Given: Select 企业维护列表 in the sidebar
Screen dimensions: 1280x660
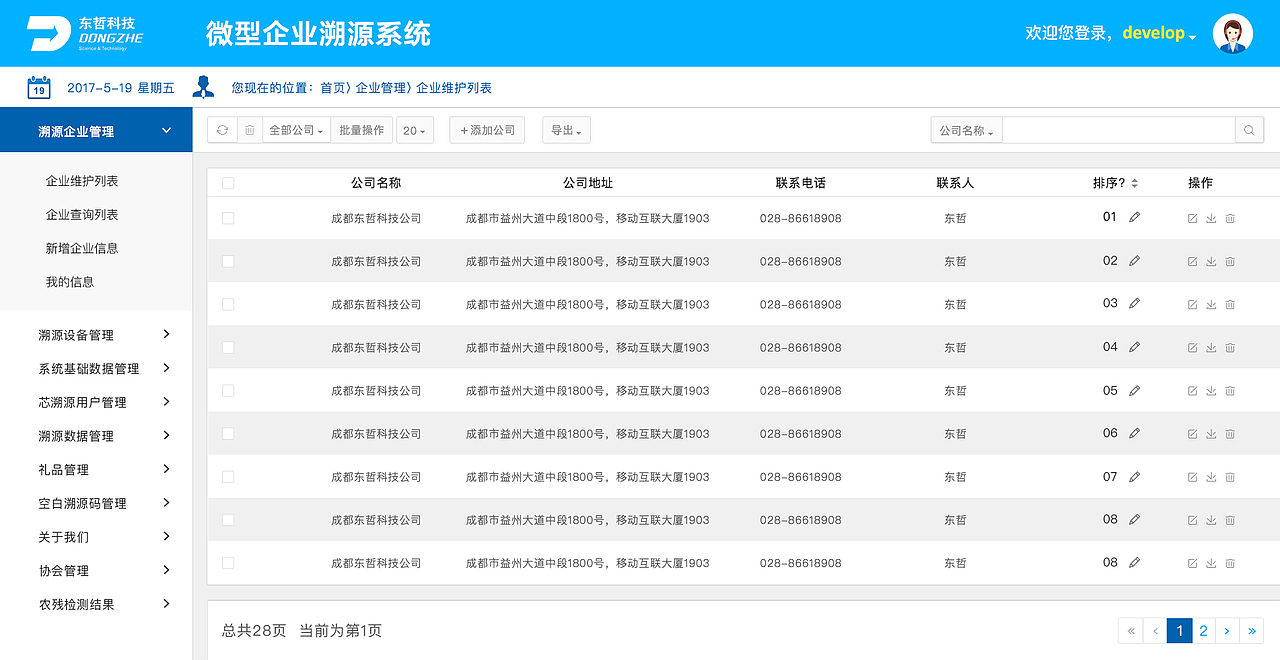Looking at the screenshot, I should (x=82, y=181).
